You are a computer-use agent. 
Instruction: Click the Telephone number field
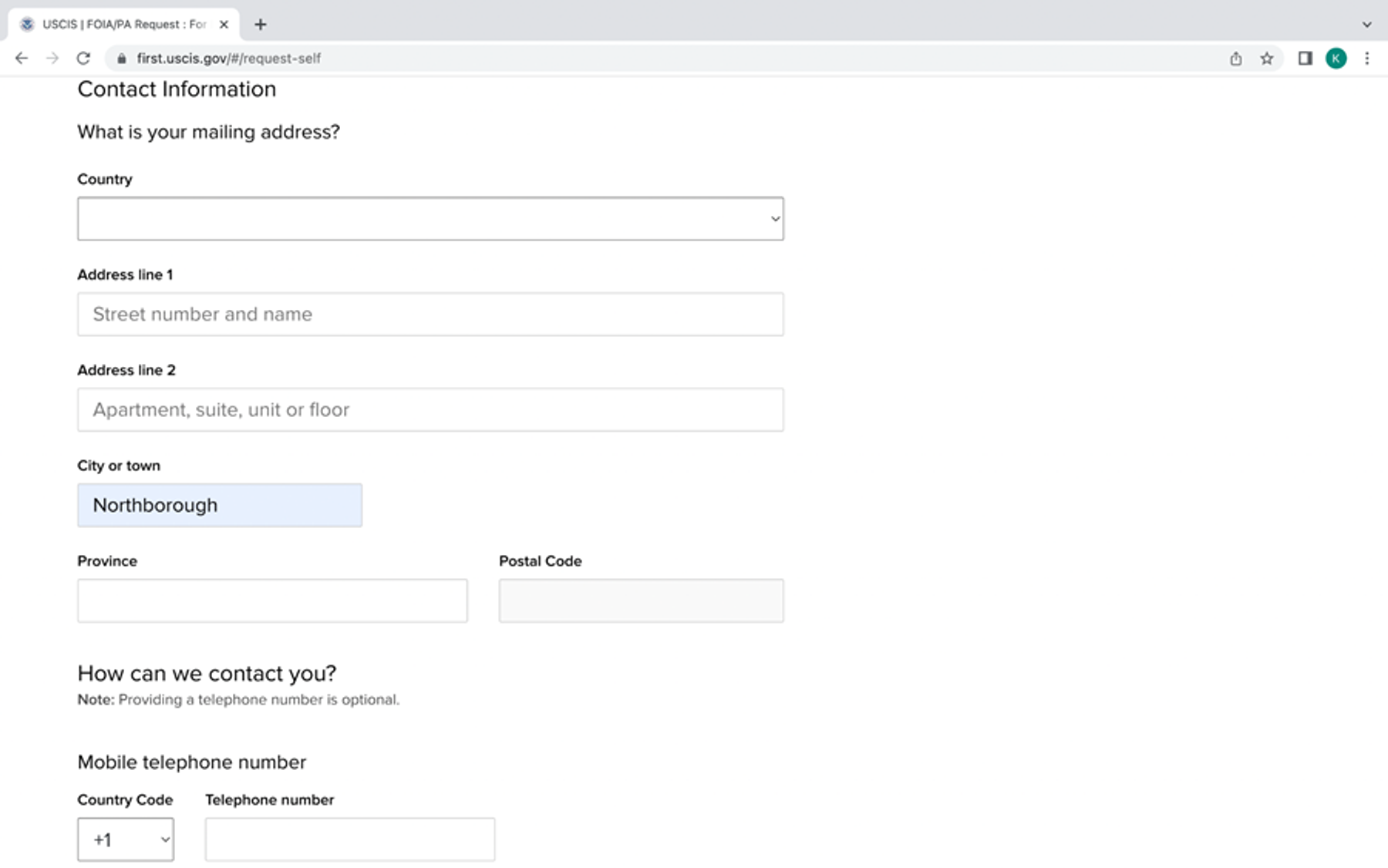pyautogui.click(x=350, y=839)
